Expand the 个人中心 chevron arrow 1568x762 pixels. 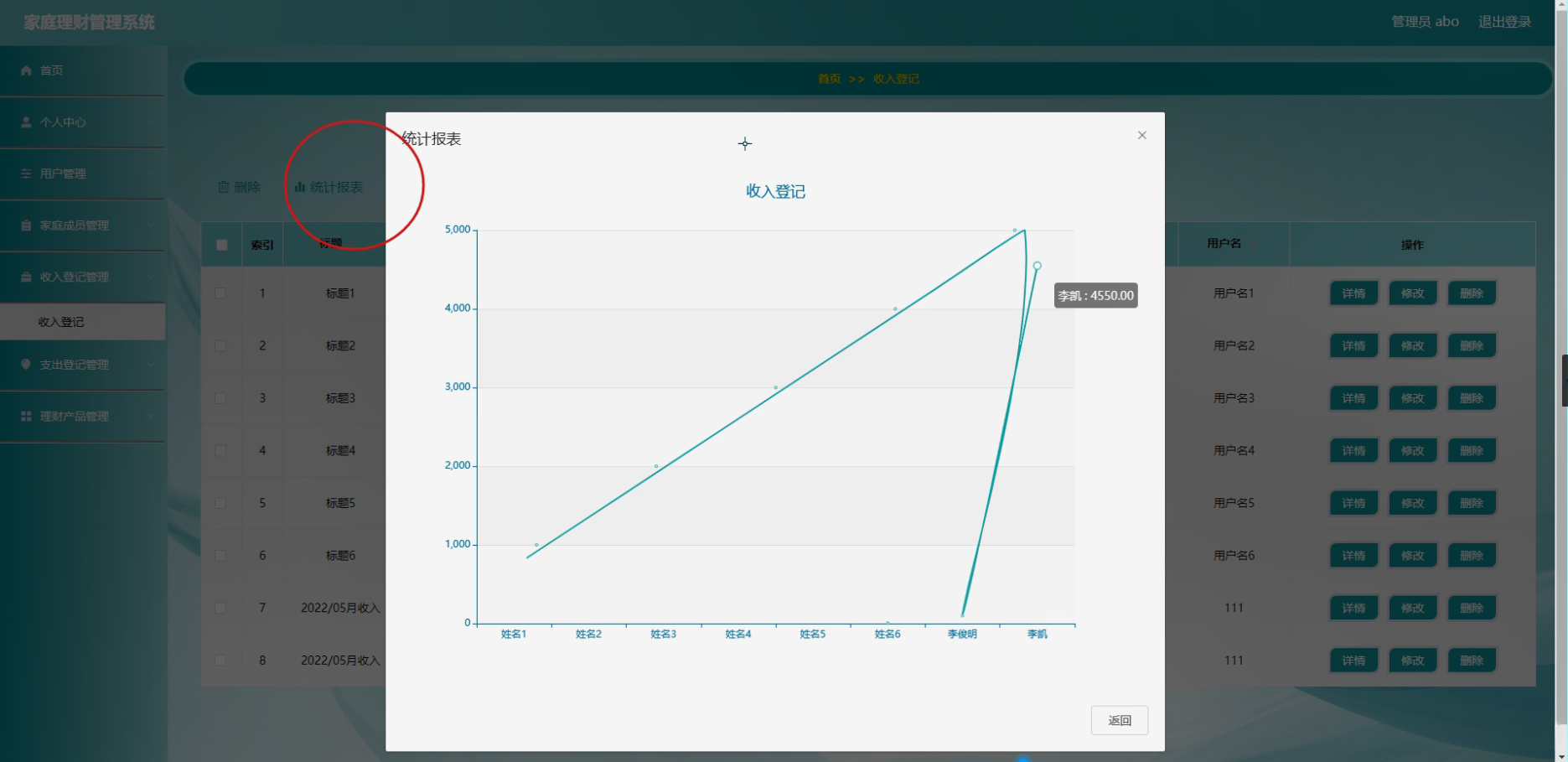[151, 122]
